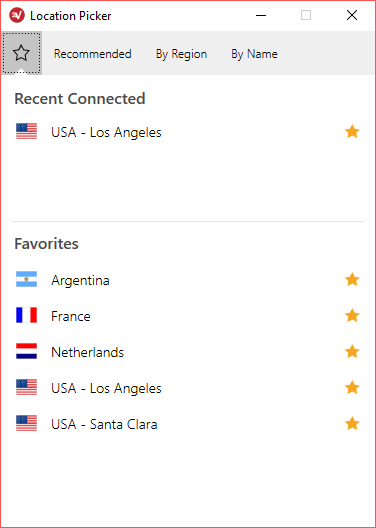Toggle Netherlands favorite star
Screen dimensions: 376x528
click(x=352, y=352)
